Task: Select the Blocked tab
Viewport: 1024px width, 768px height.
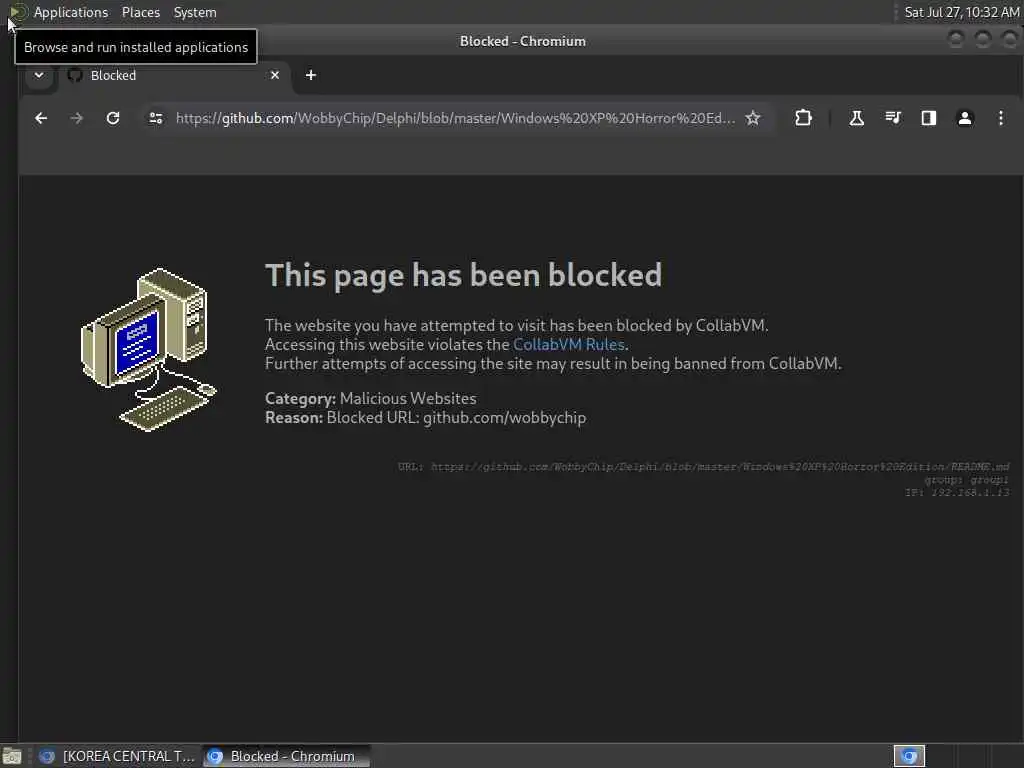Action: point(173,75)
